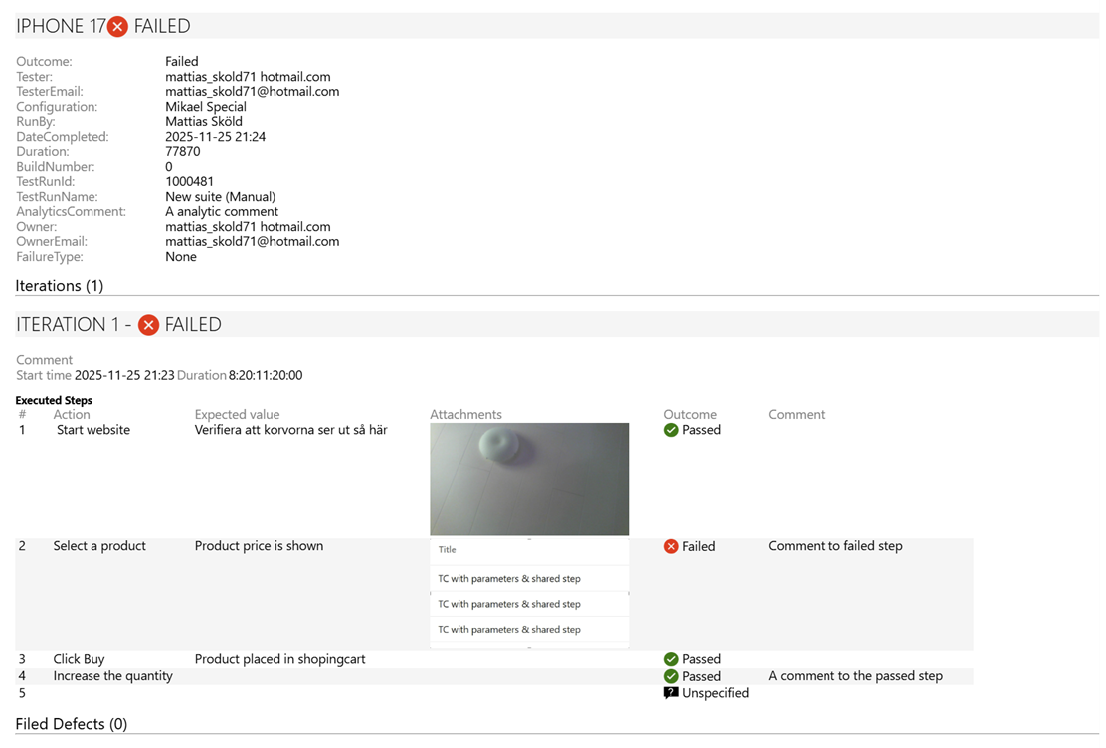Open the step 2 attachment list thumbnail
Image resolution: width=1106 pixels, height=748 pixels.
(530, 593)
